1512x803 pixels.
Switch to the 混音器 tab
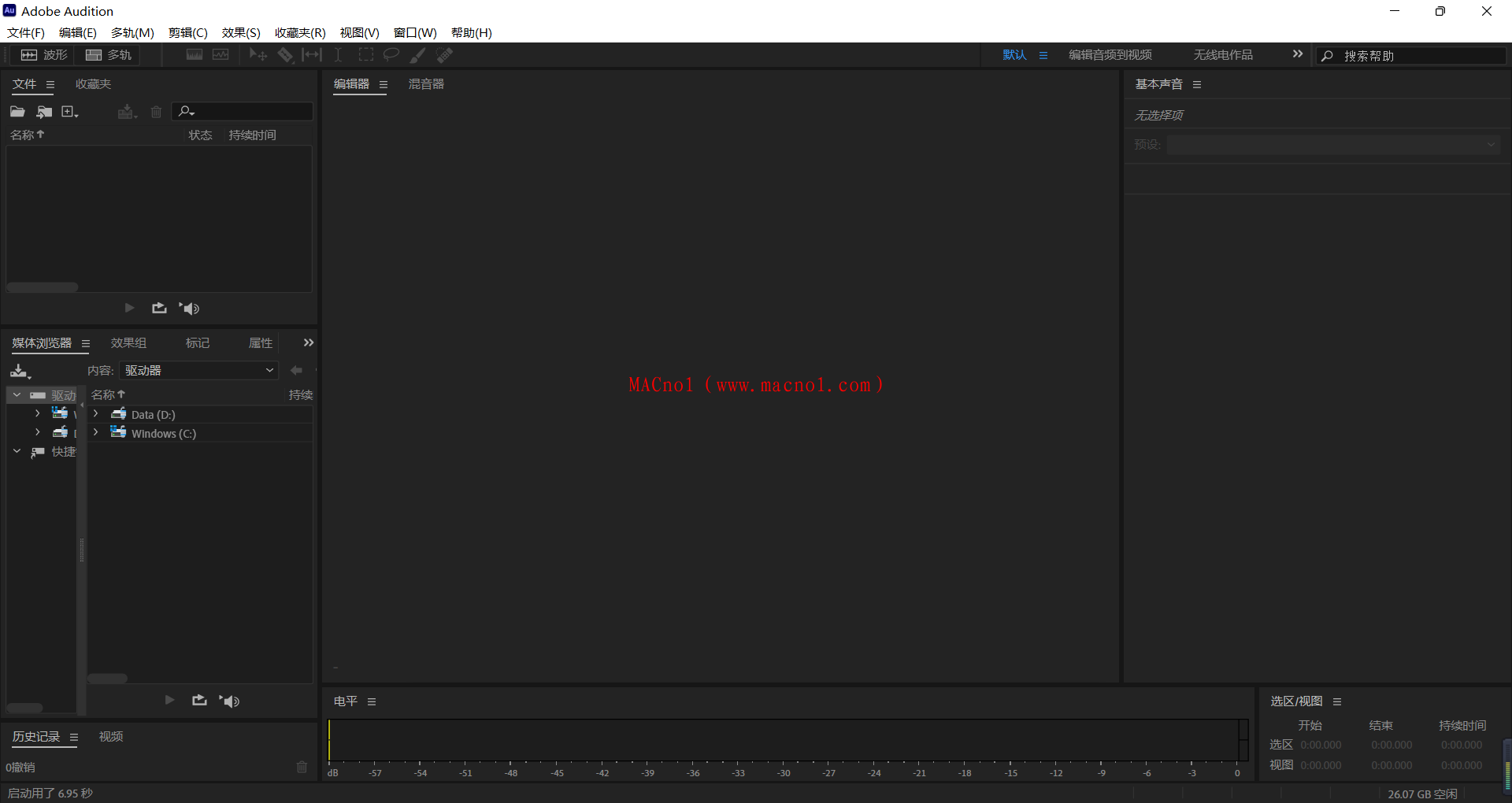point(426,84)
